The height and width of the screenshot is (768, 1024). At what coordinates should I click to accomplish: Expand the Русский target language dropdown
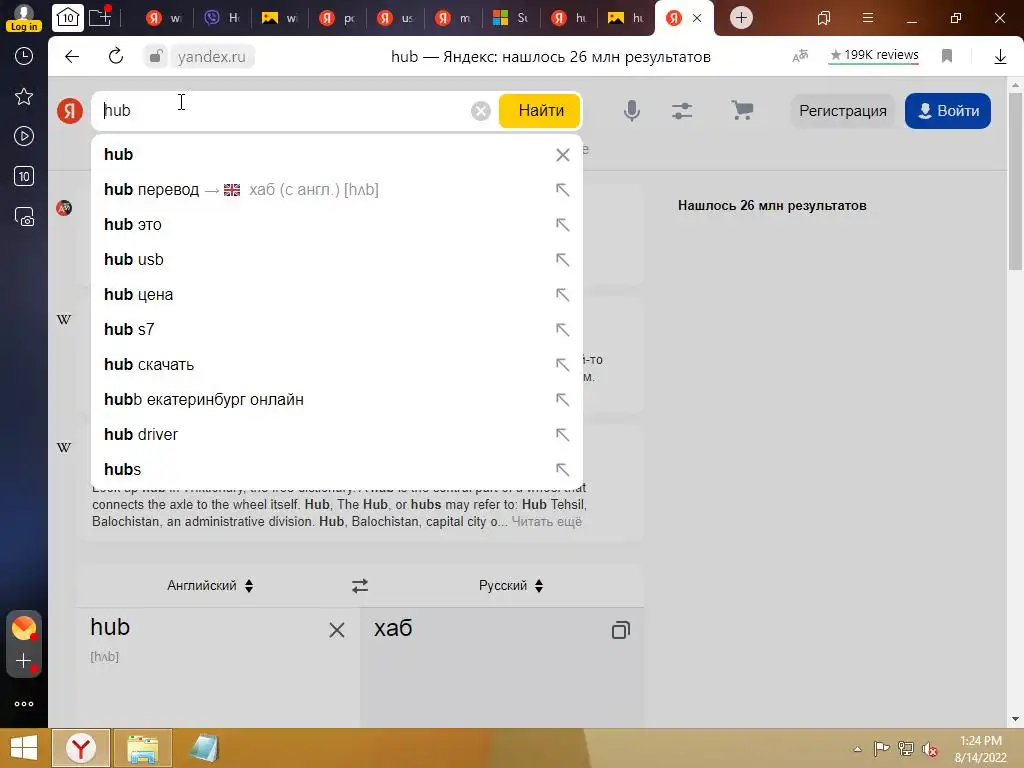point(511,586)
